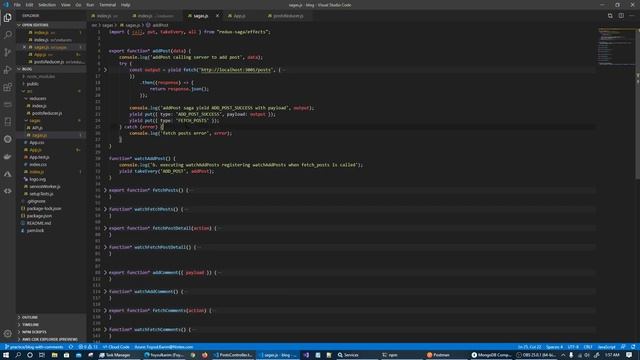Open README.md in explorer tree
This screenshot has height=360, width=640.
point(39,223)
